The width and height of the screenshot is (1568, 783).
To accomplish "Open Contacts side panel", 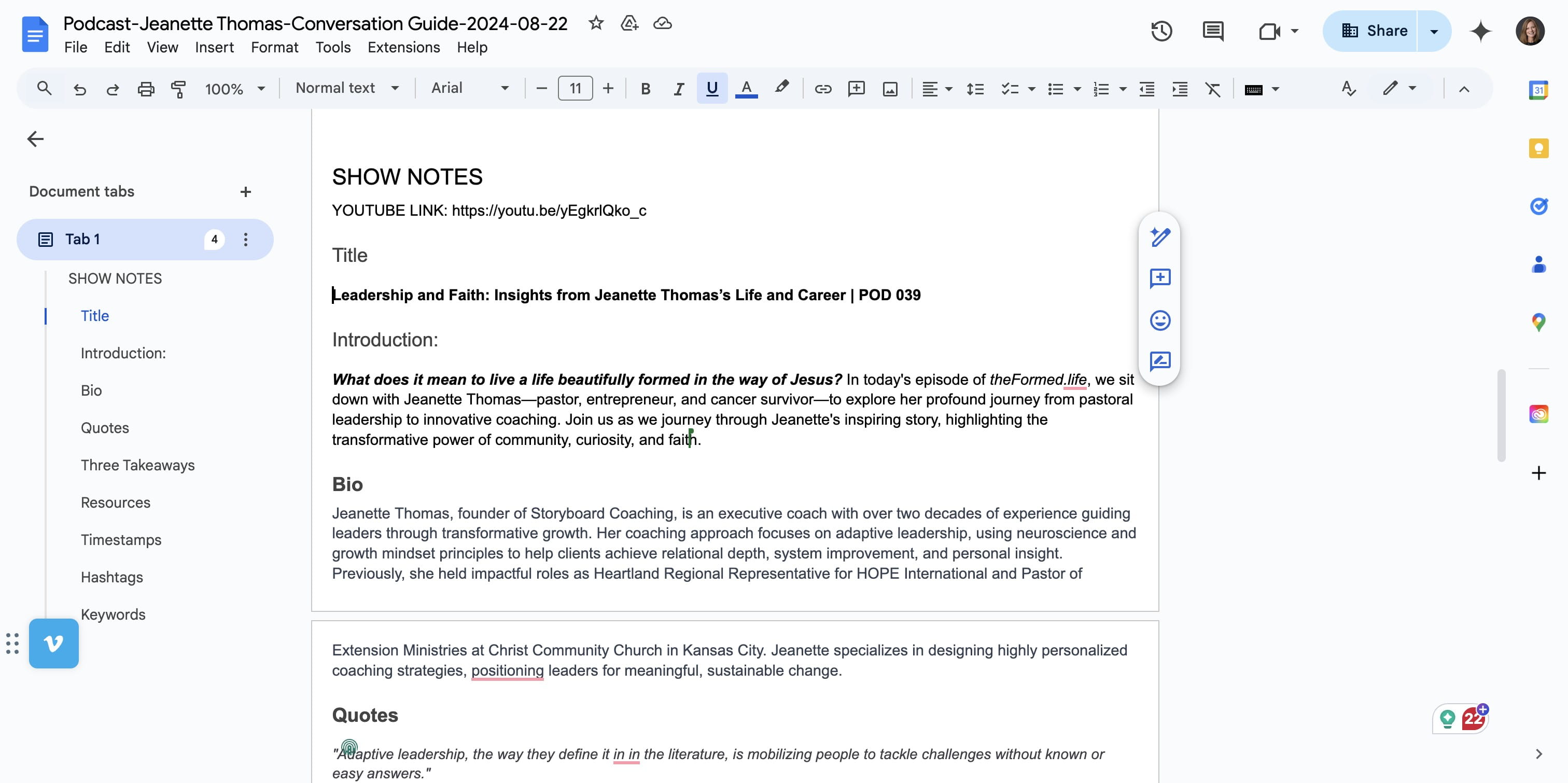I will click(x=1539, y=264).
